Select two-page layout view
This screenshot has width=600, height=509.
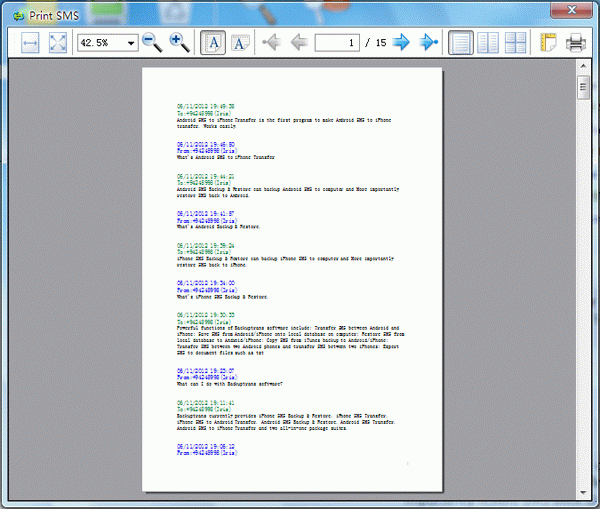coord(488,42)
